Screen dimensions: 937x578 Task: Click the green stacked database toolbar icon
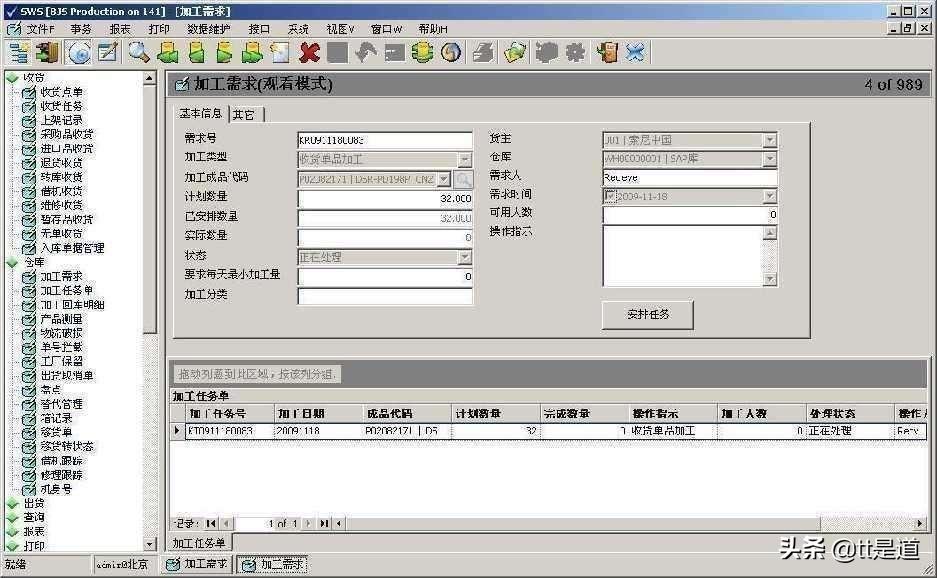pos(422,53)
